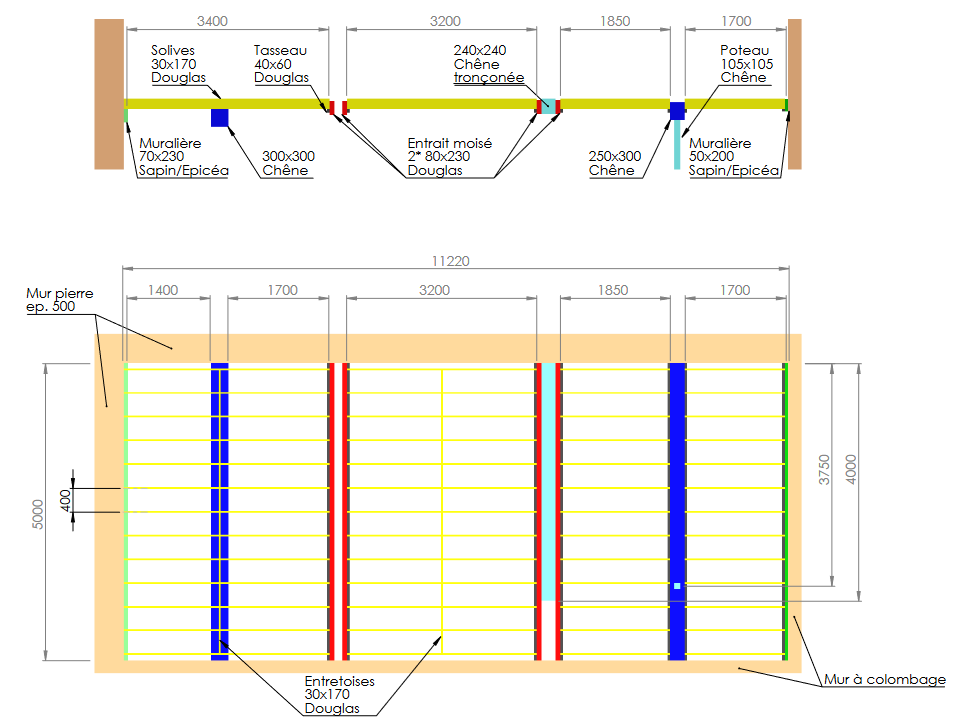Select the vertical 4000 dimension
The image size is (967, 717).
(851, 470)
